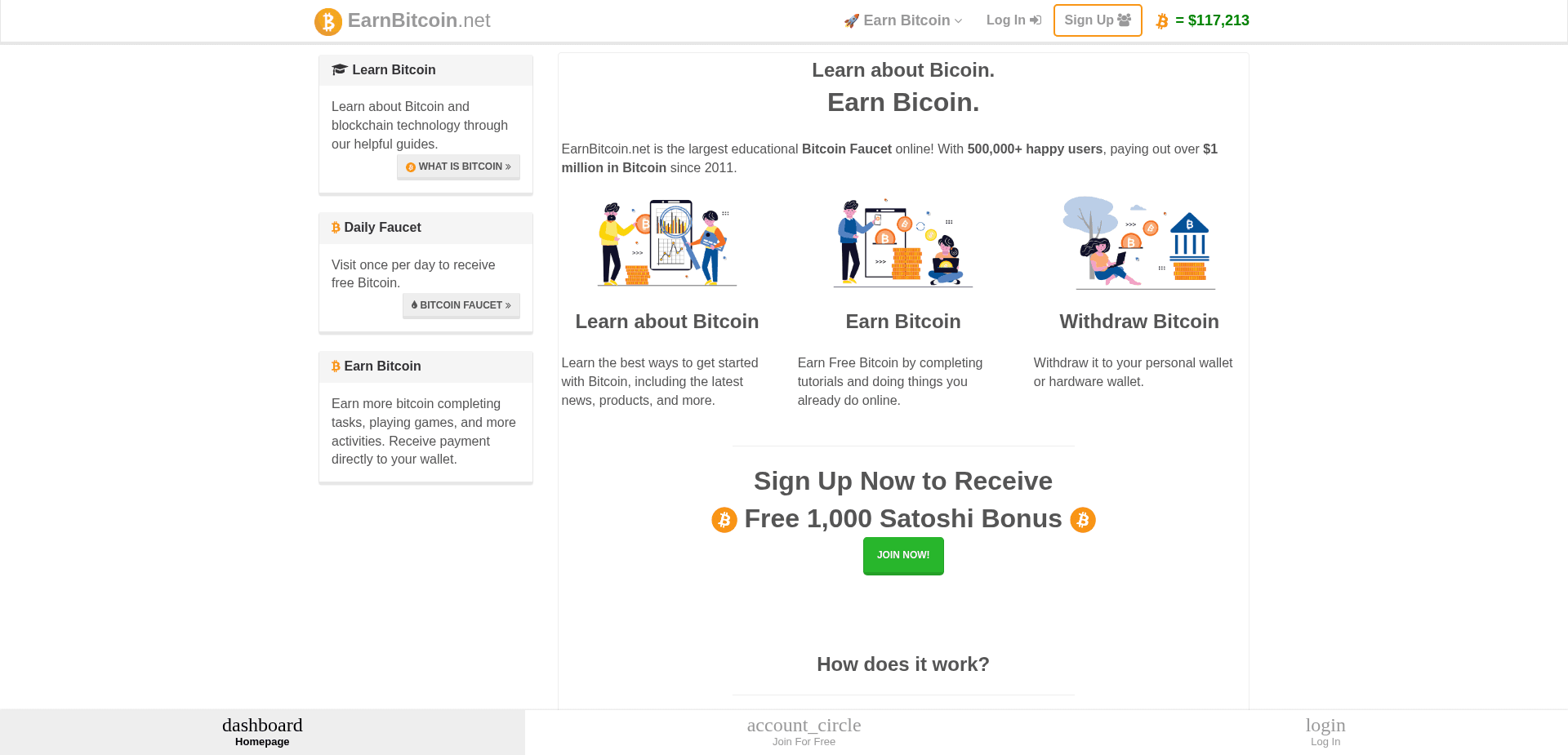Viewport: 1568px width, 755px height.
Task: Select the Homepage bottom tab
Action: [x=262, y=732]
